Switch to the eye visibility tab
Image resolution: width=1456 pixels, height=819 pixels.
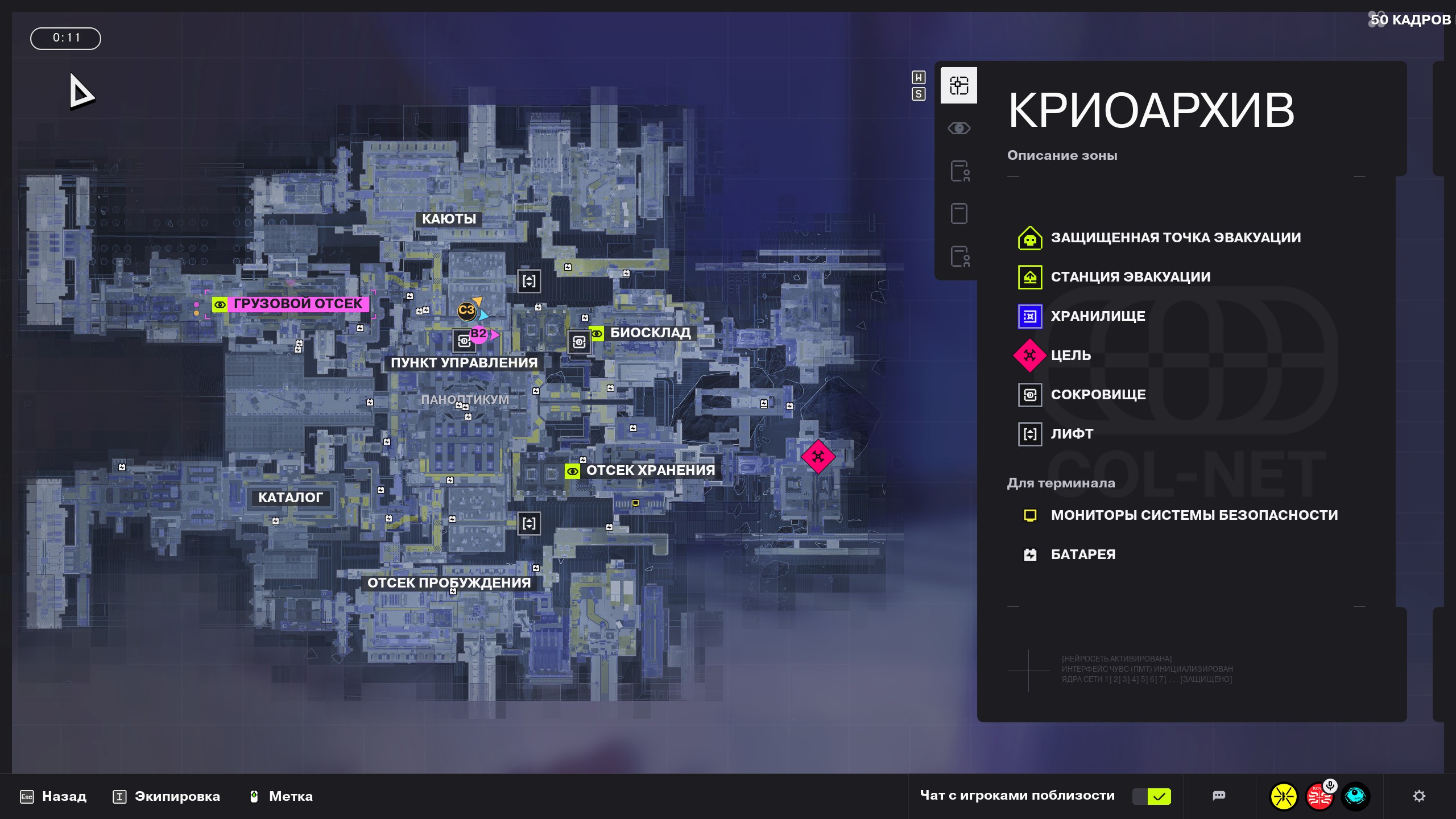[x=958, y=129]
